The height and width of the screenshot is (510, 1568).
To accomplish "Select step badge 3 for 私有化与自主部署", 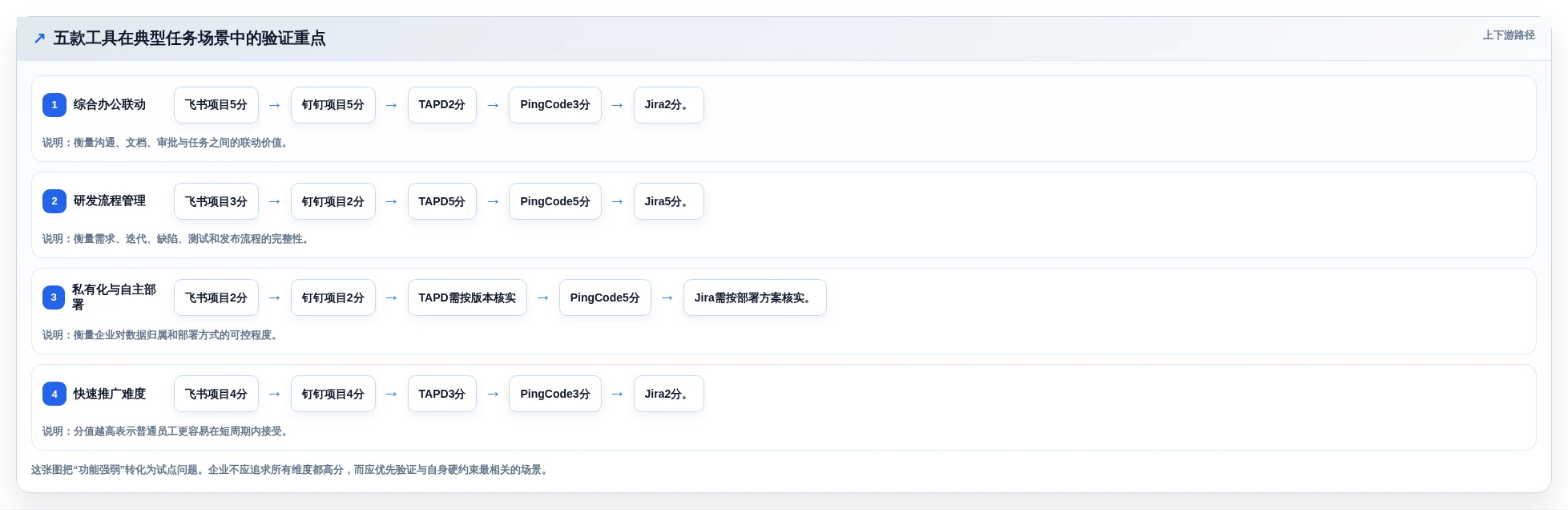I will point(54,297).
